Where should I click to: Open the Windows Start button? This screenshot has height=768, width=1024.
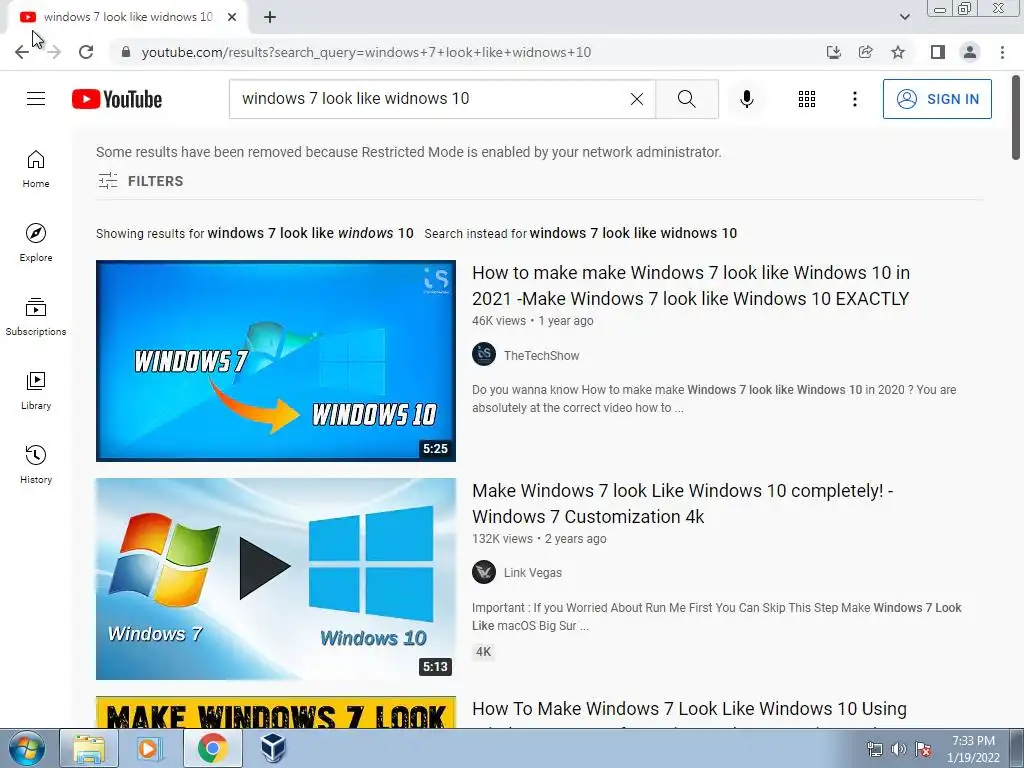[x=27, y=748]
